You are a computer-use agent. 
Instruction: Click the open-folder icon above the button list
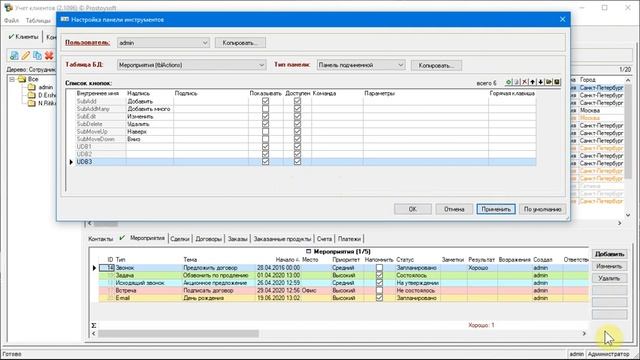point(549,82)
